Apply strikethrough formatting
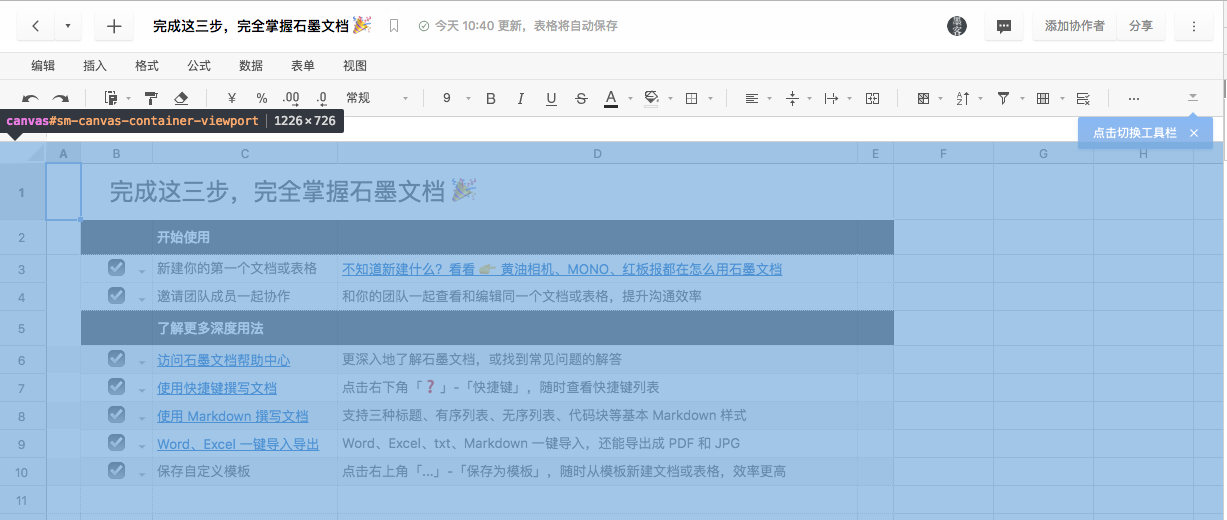1227x520 pixels. 581,98
